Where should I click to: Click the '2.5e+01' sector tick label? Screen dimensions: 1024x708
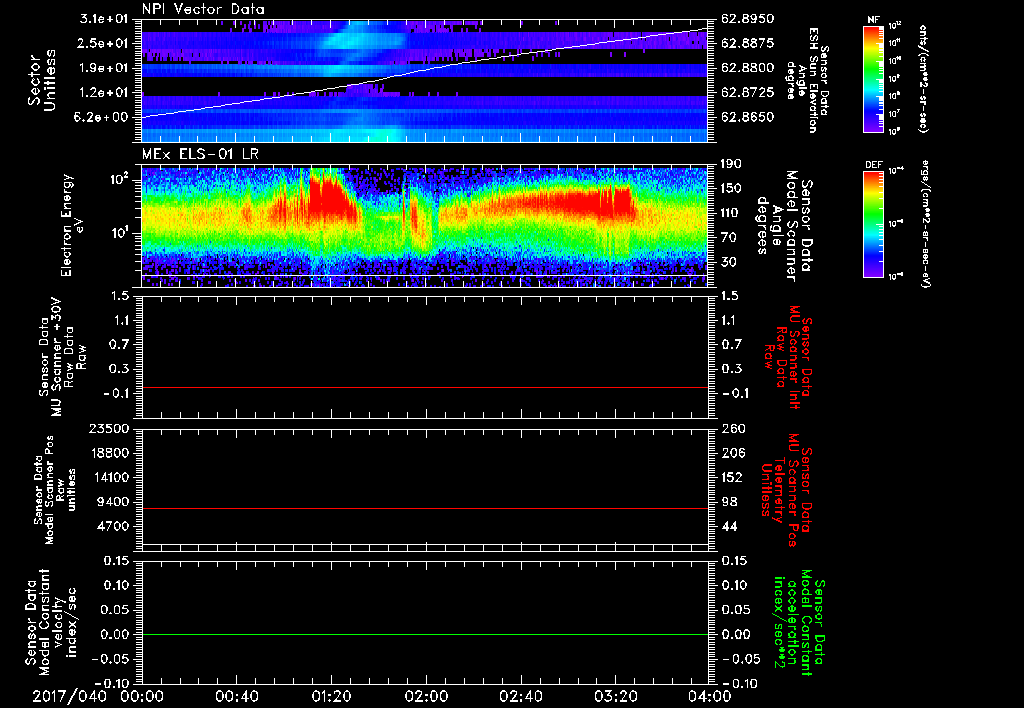pyautogui.click(x=104, y=43)
